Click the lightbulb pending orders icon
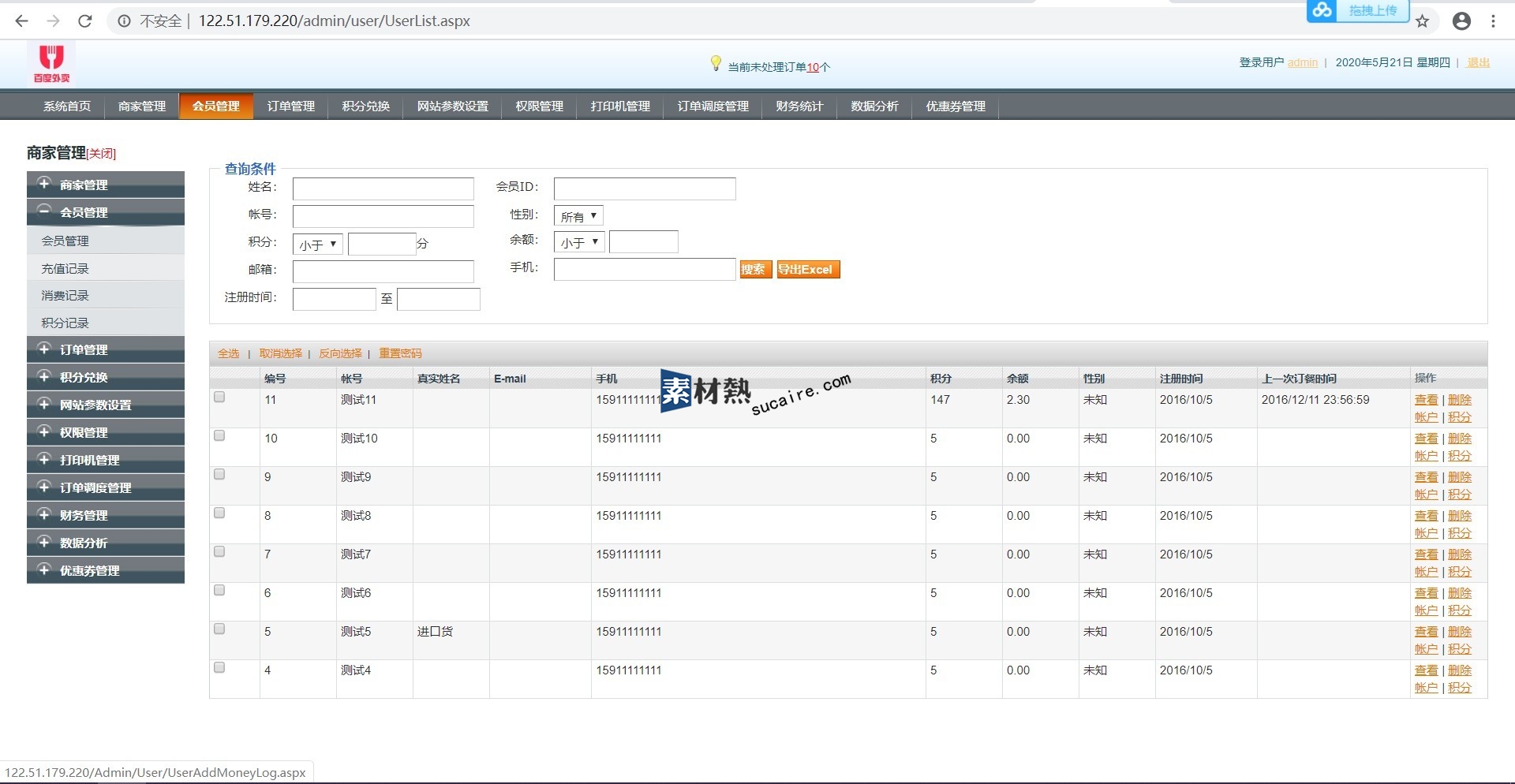This screenshot has height=784, width=1515. tap(716, 63)
